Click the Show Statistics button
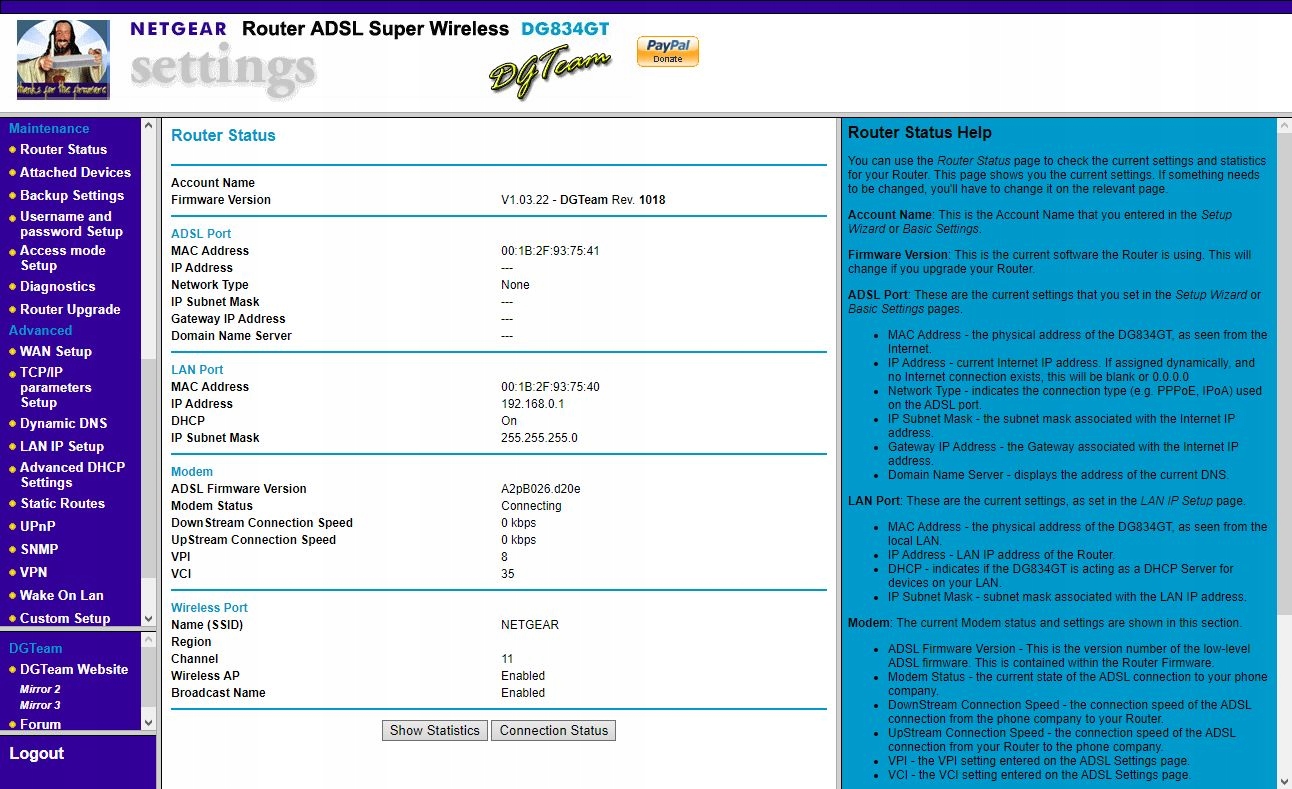The height and width of the screenshot is (789, 1292). [435, 730]
